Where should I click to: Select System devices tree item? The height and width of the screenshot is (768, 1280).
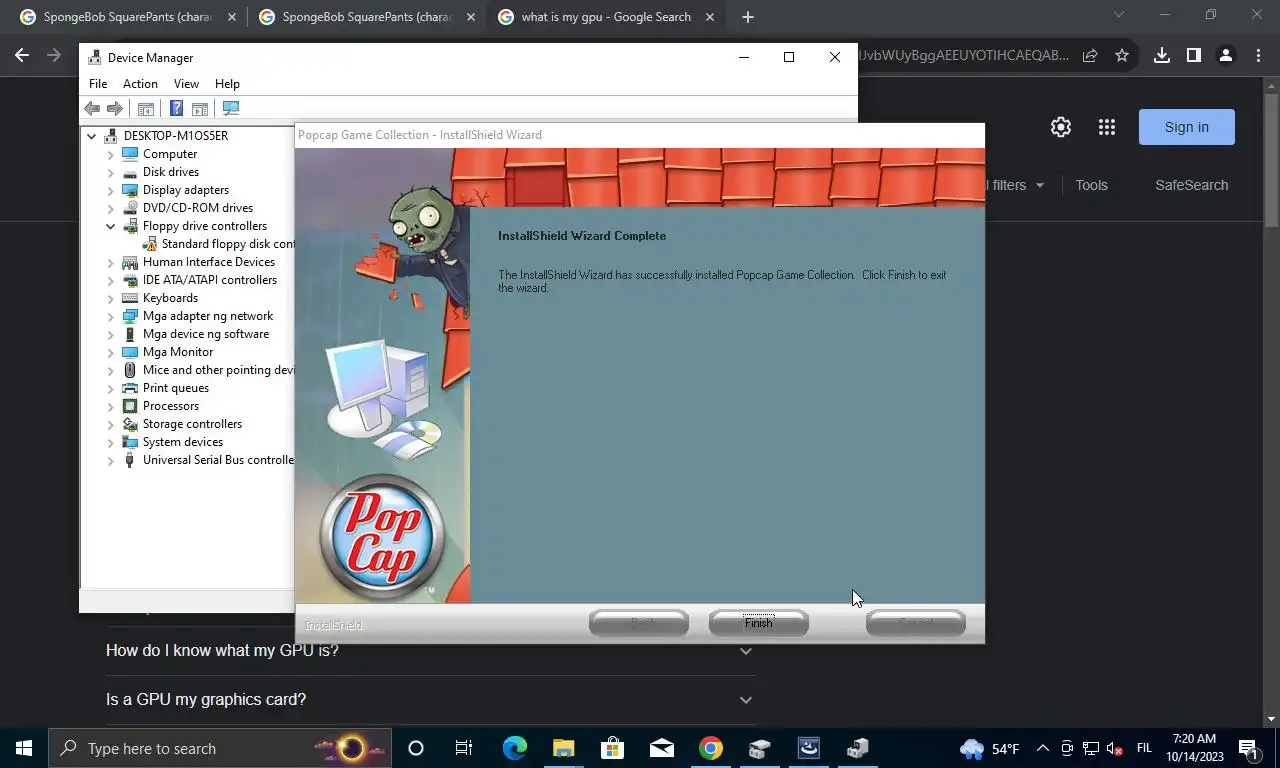182,442
